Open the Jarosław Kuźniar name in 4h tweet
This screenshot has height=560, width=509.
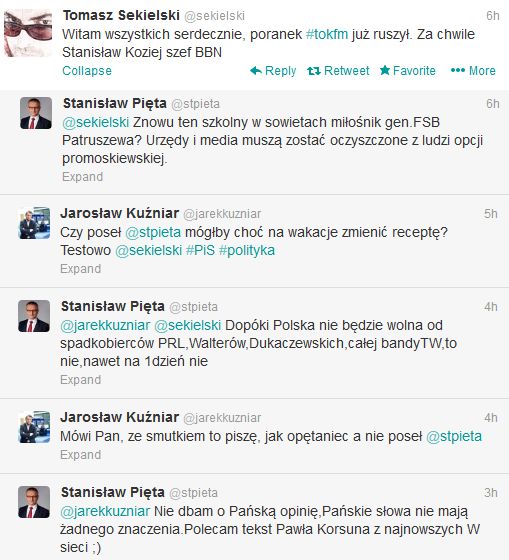(x=120, y=417)
